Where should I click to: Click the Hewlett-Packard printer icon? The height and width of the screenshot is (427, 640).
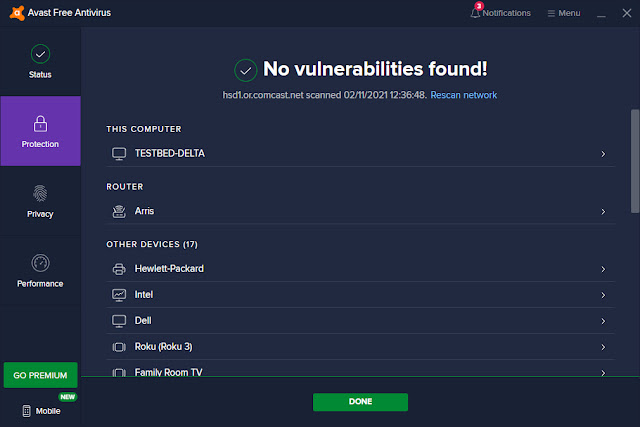coord(119,269)
